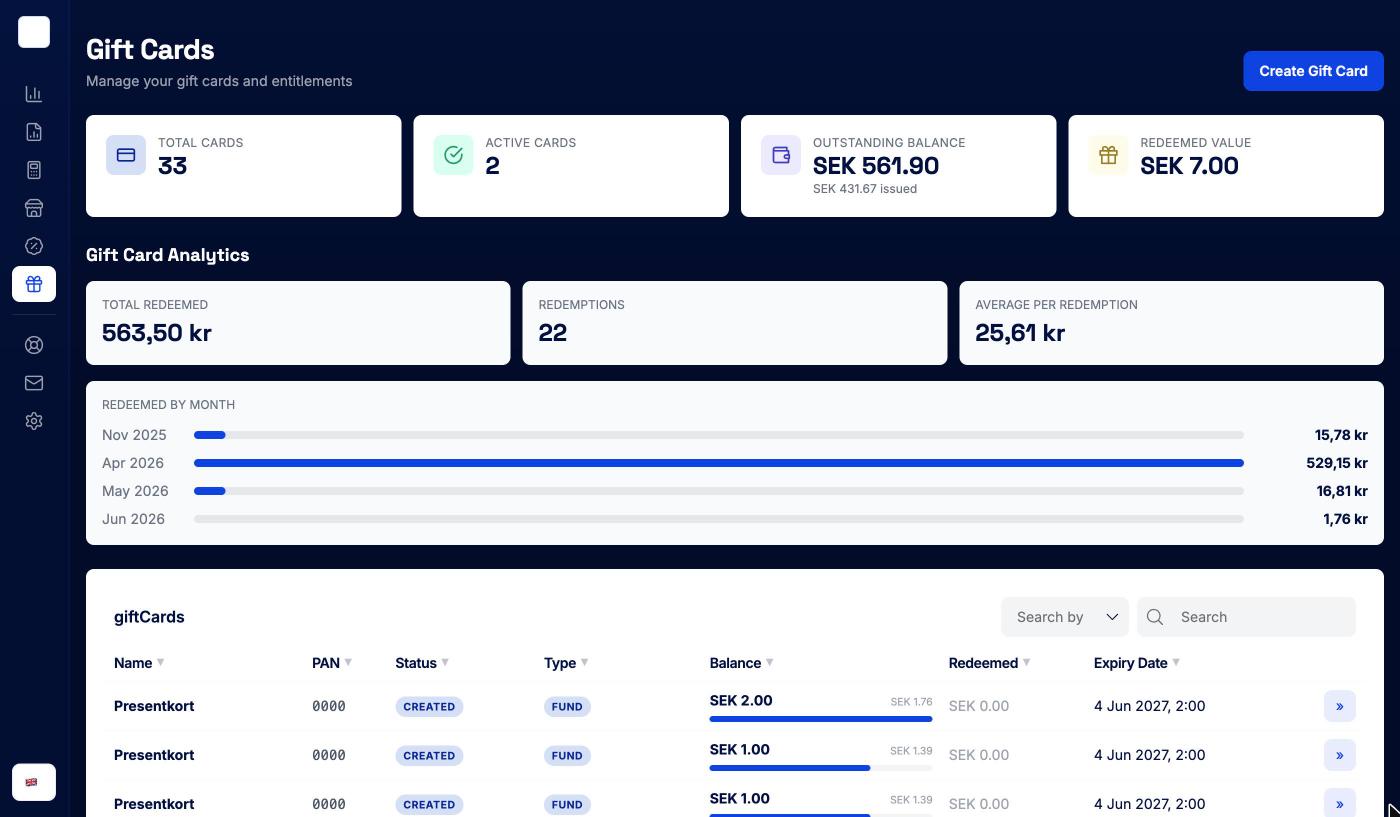Click CREATED status badge in first row
1400x817 pixels.
(x=429, y=706)
